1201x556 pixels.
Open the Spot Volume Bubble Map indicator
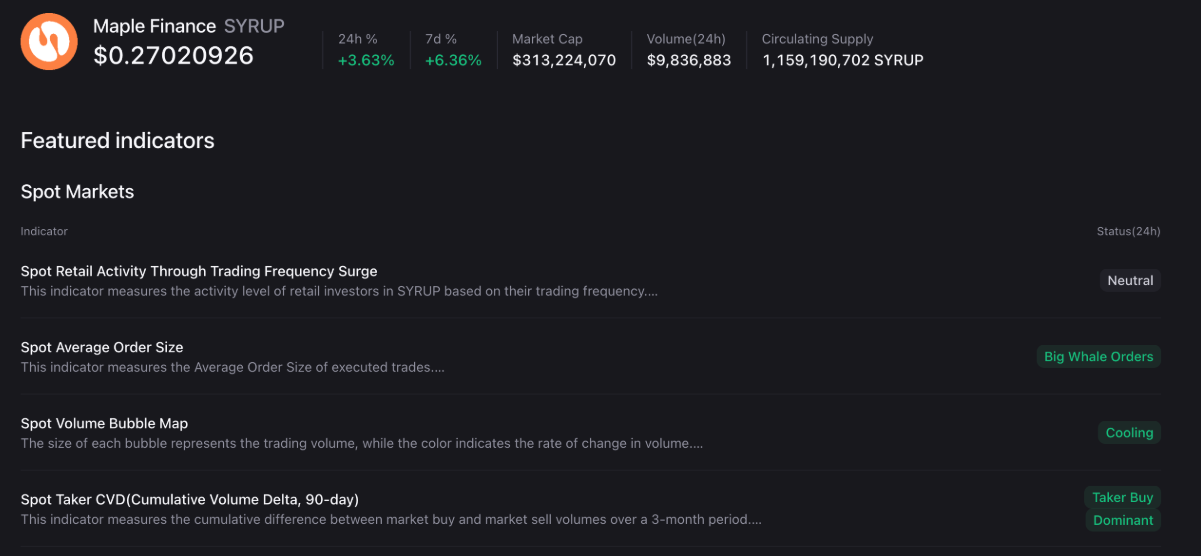[x=104, y=423]
